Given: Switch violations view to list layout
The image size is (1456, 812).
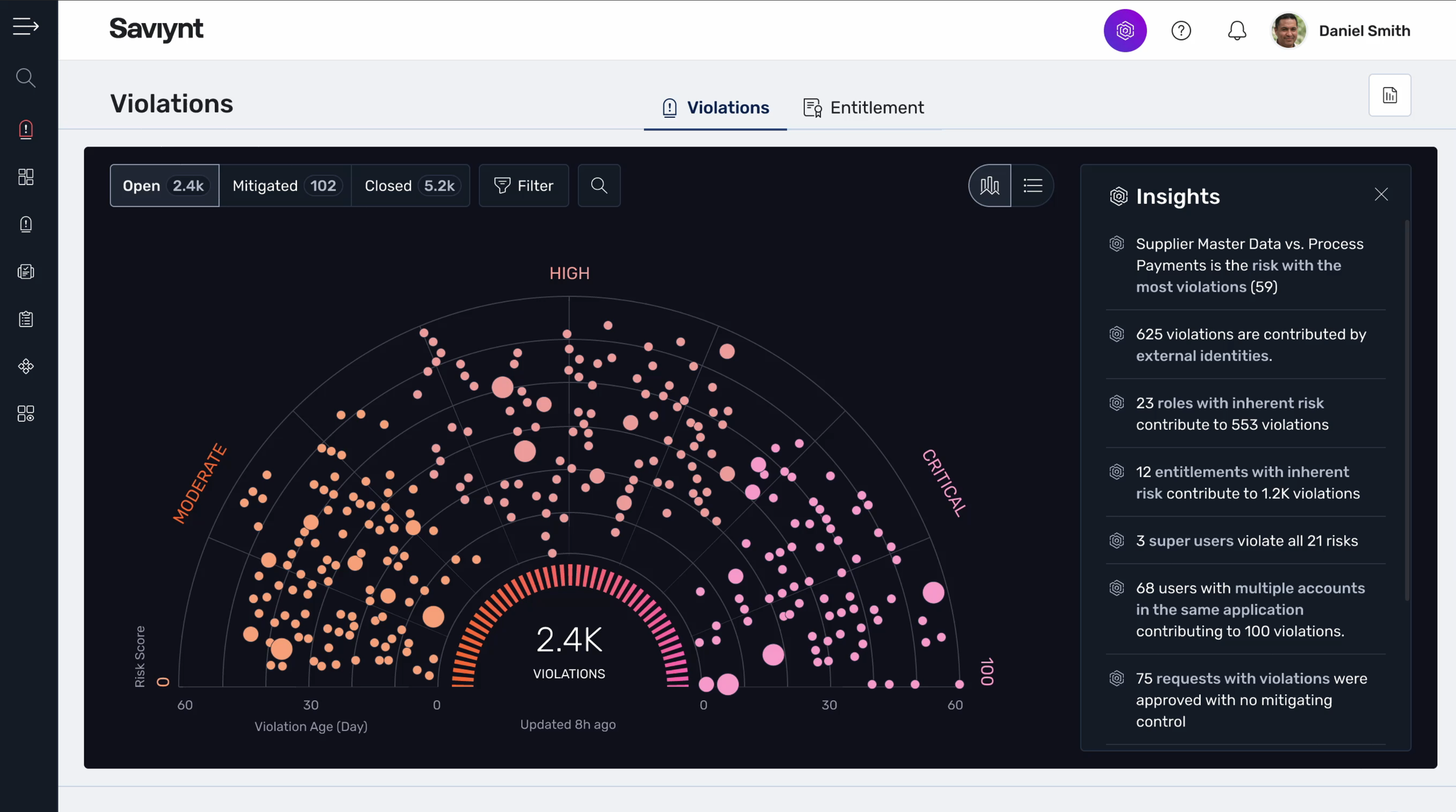Looking at the screenshot, I should tap(1033, 186).
